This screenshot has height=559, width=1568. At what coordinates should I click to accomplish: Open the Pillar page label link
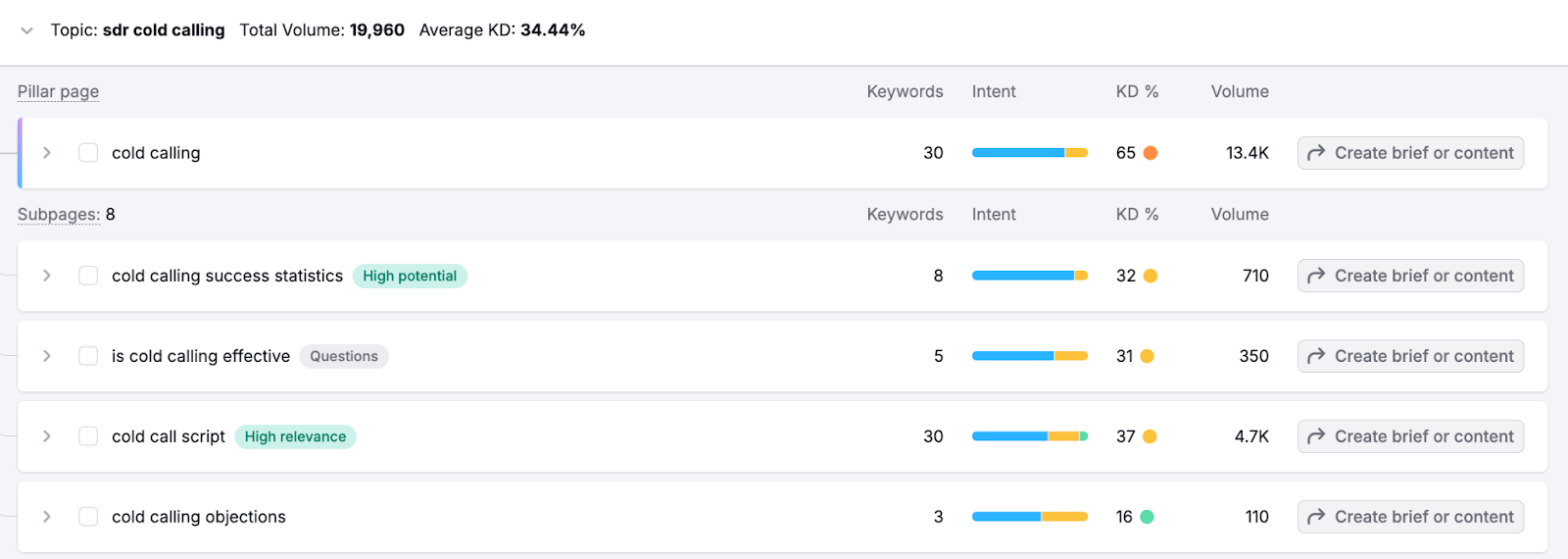point(58,91)
